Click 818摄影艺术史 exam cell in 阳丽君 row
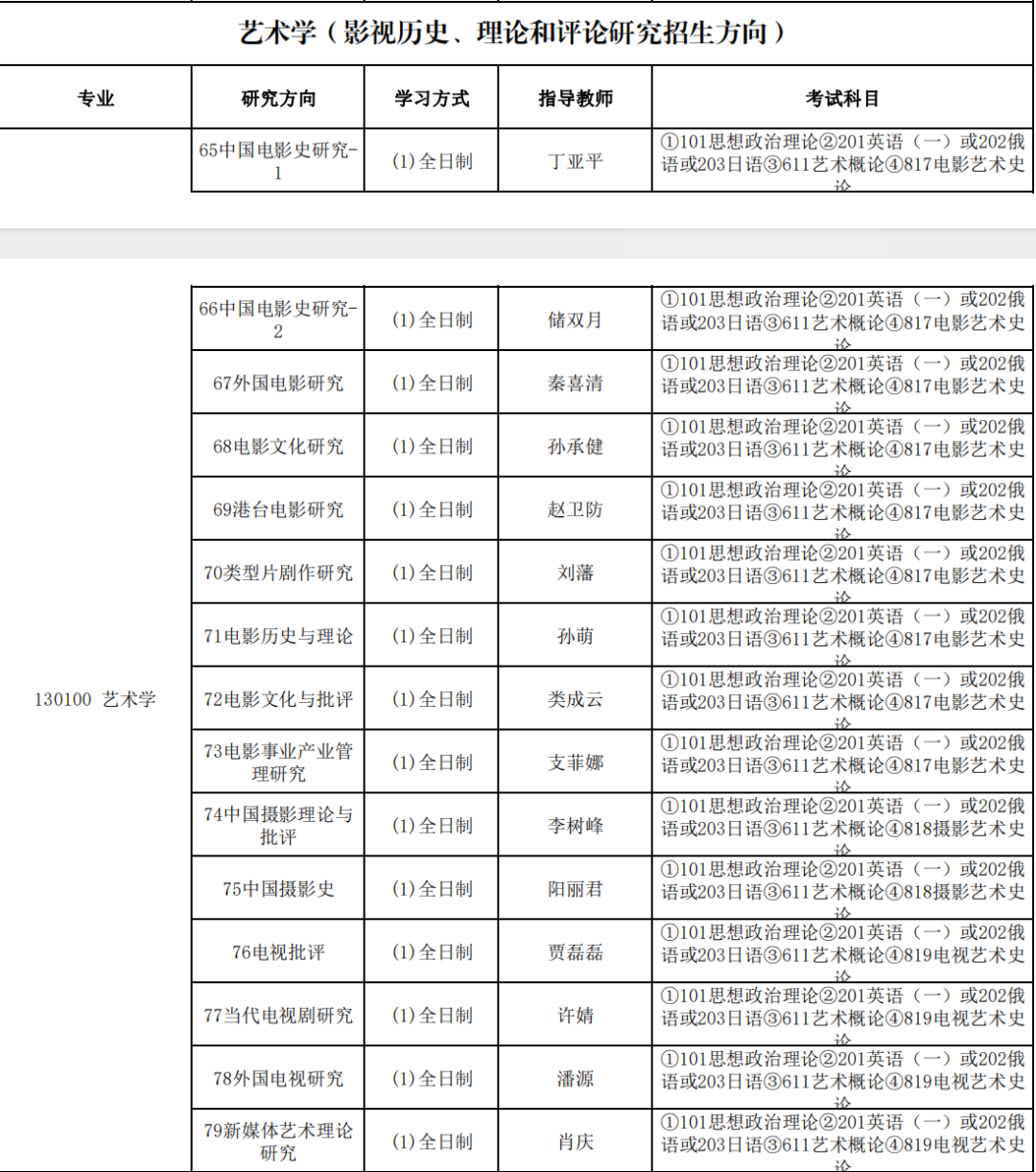Image resolution: width=1036 pixels, height=1172 pixels. coord(842,889)
